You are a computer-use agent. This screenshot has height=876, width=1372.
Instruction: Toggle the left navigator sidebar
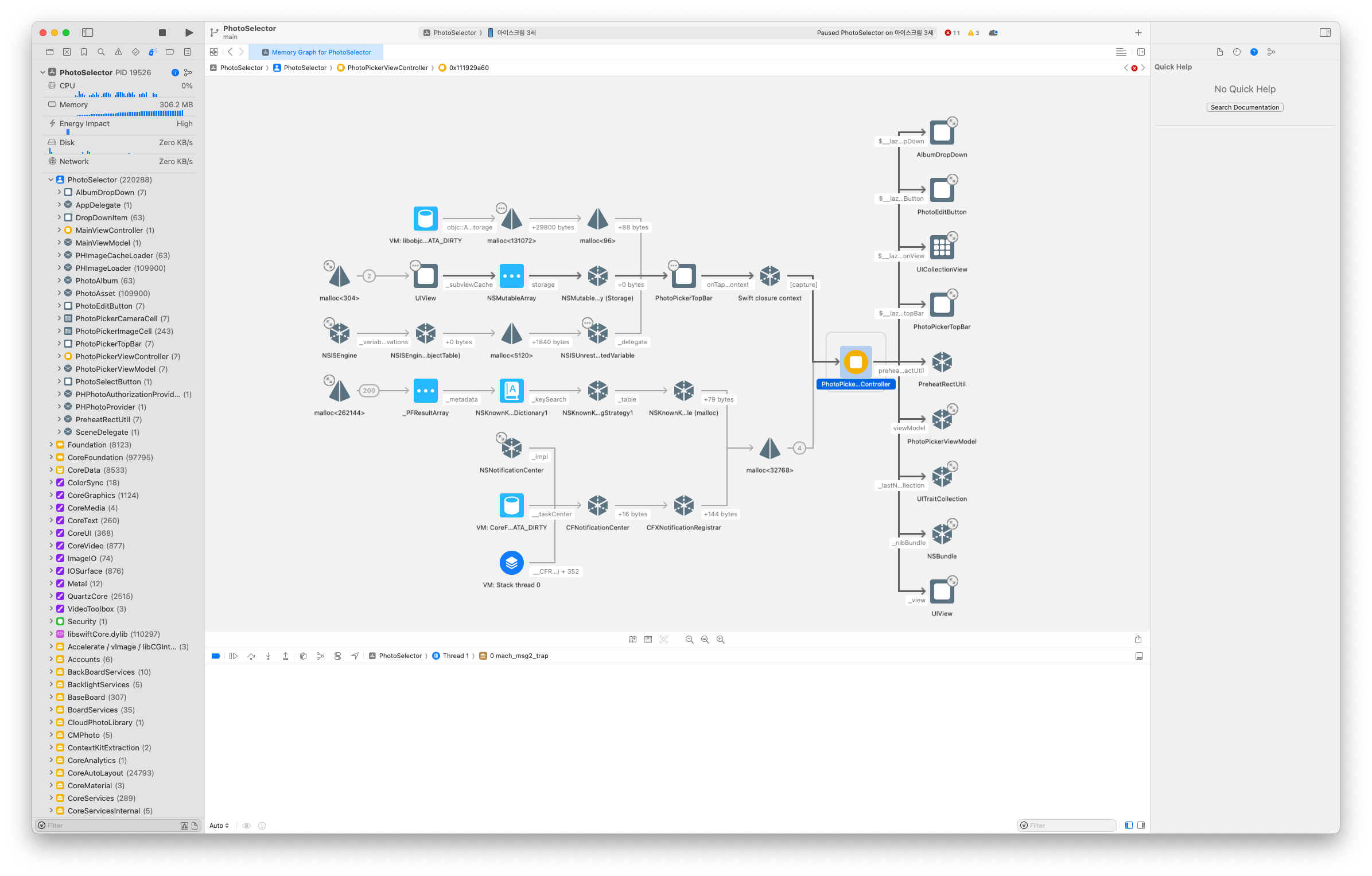(x=88, y=33)
